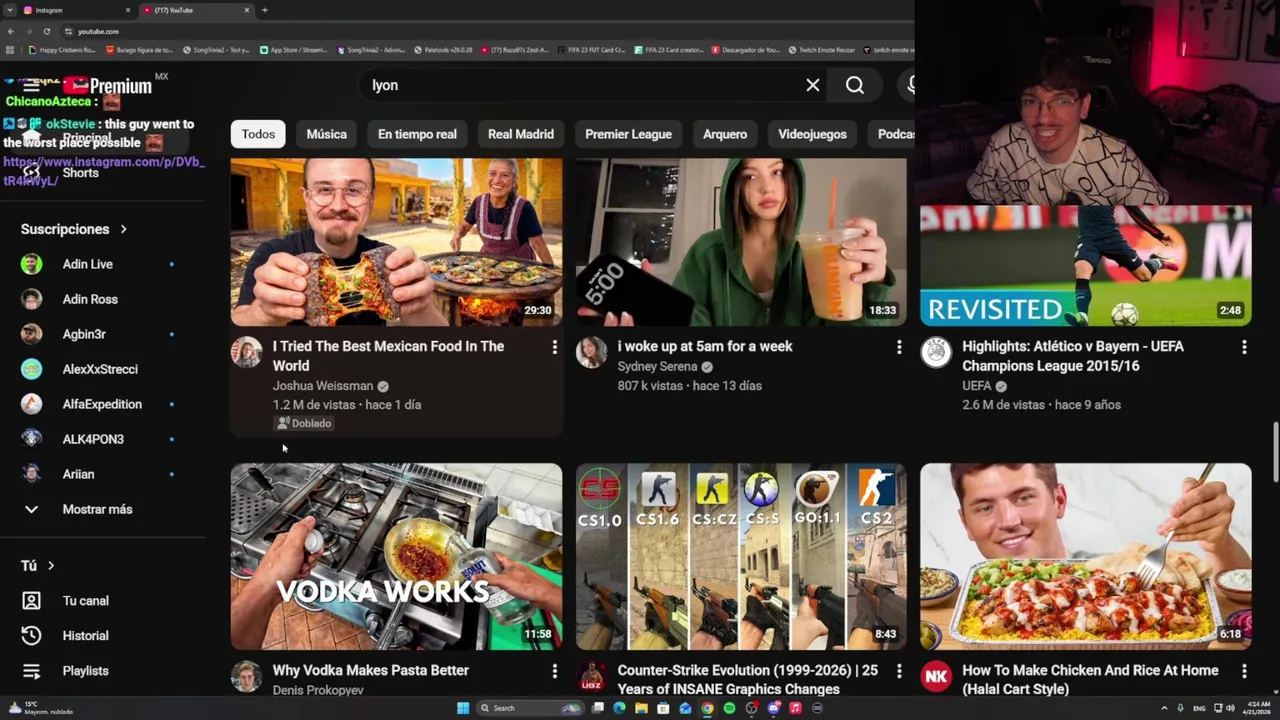Open options for UEFA highlights video

tap(1244, 347)
